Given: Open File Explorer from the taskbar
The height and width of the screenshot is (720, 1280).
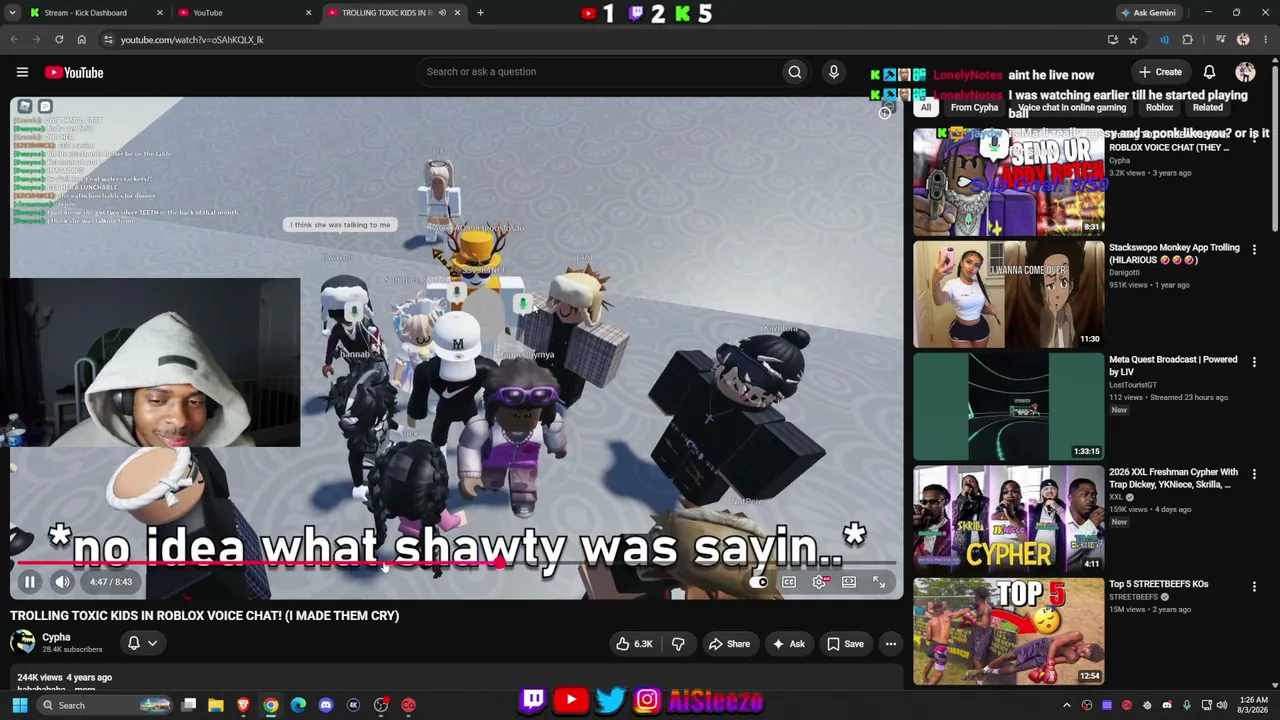Looking at the screenshot, I should tap(216, 705).
